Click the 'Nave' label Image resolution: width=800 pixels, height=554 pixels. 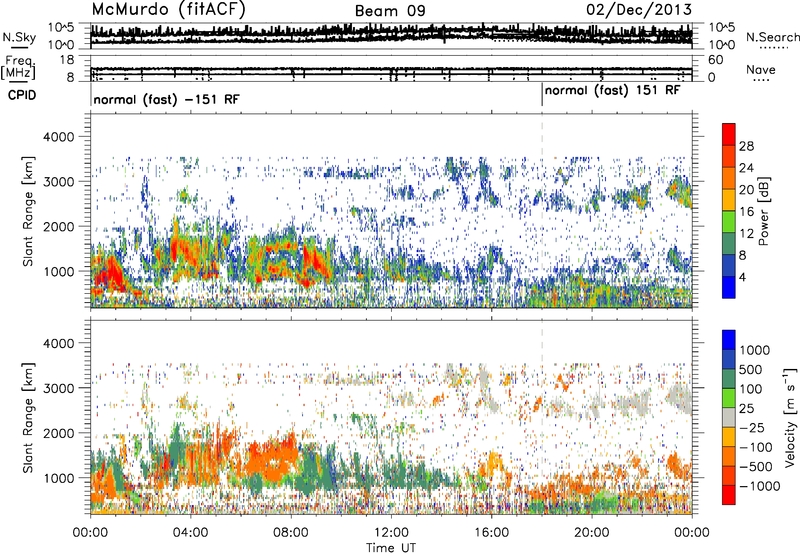[x=760, y=69]
